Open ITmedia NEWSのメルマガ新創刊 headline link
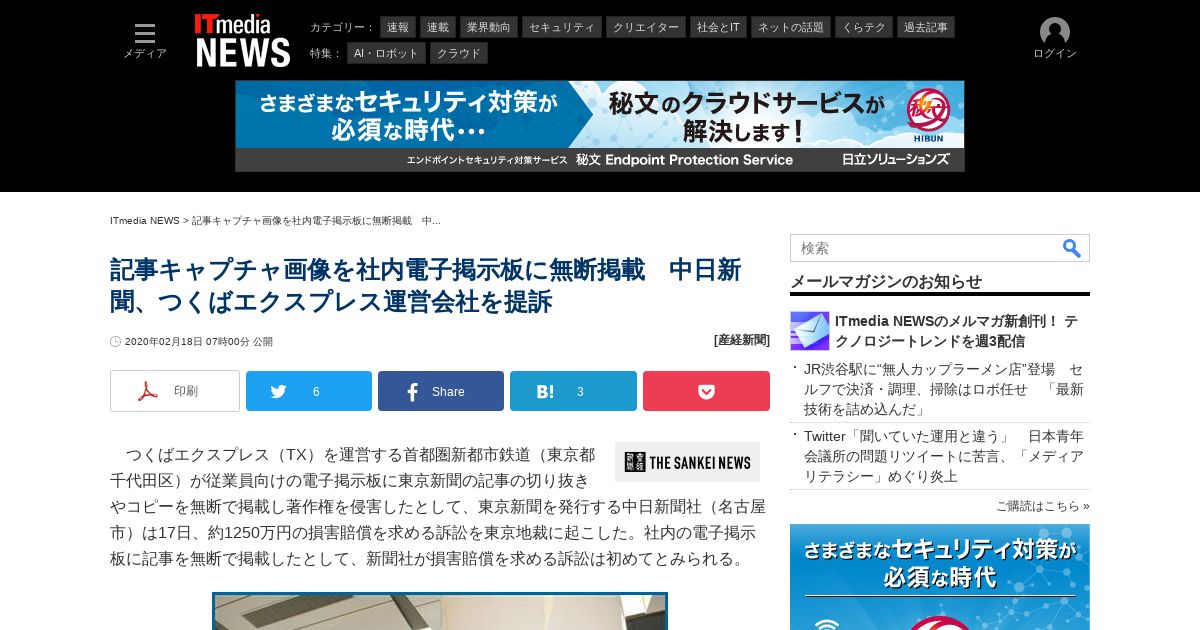The width and height of the screenshot is (1200, 630). click(x=957, y=331)
